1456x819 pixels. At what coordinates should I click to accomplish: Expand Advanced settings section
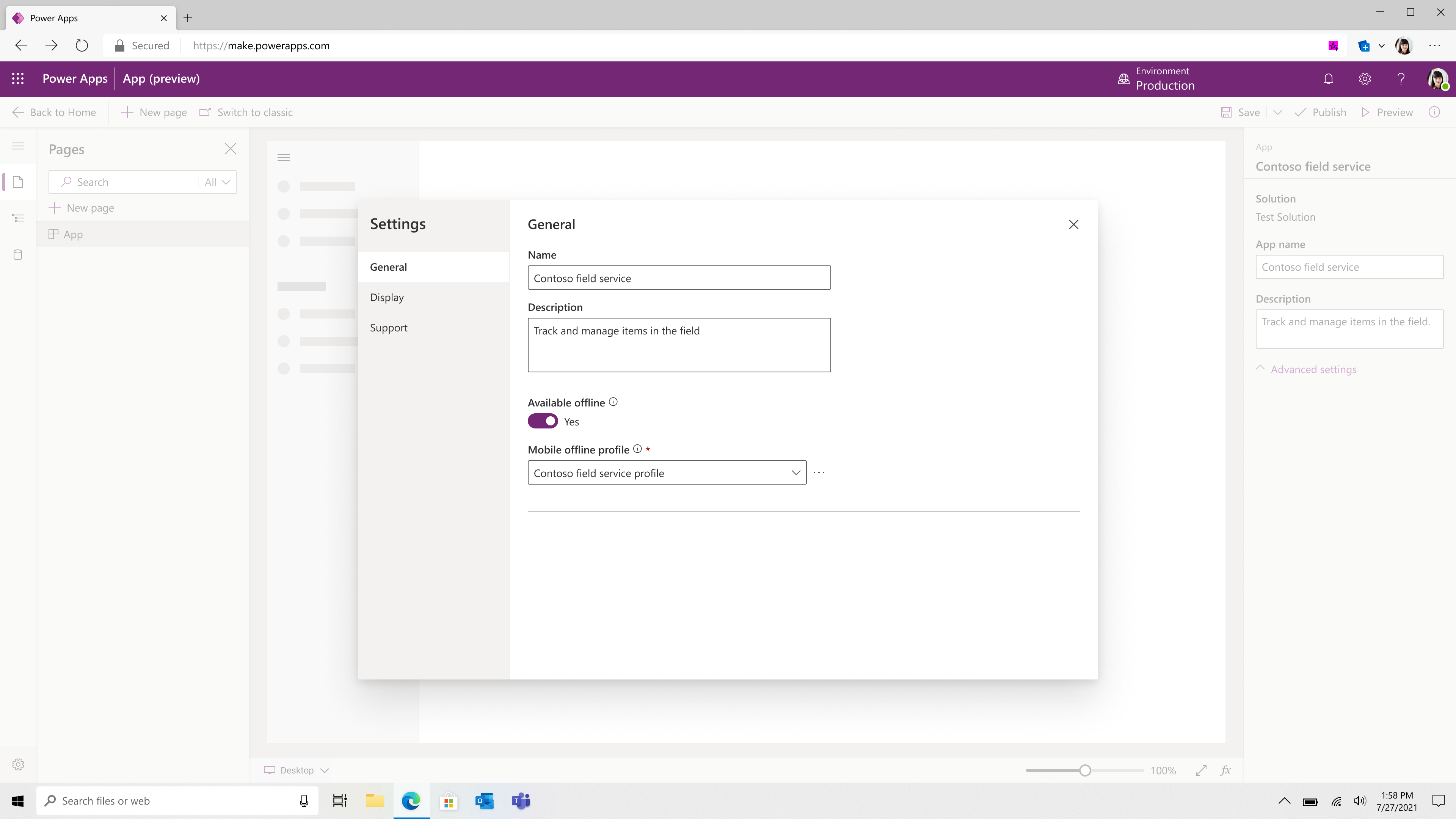[x=1306, y=369]
